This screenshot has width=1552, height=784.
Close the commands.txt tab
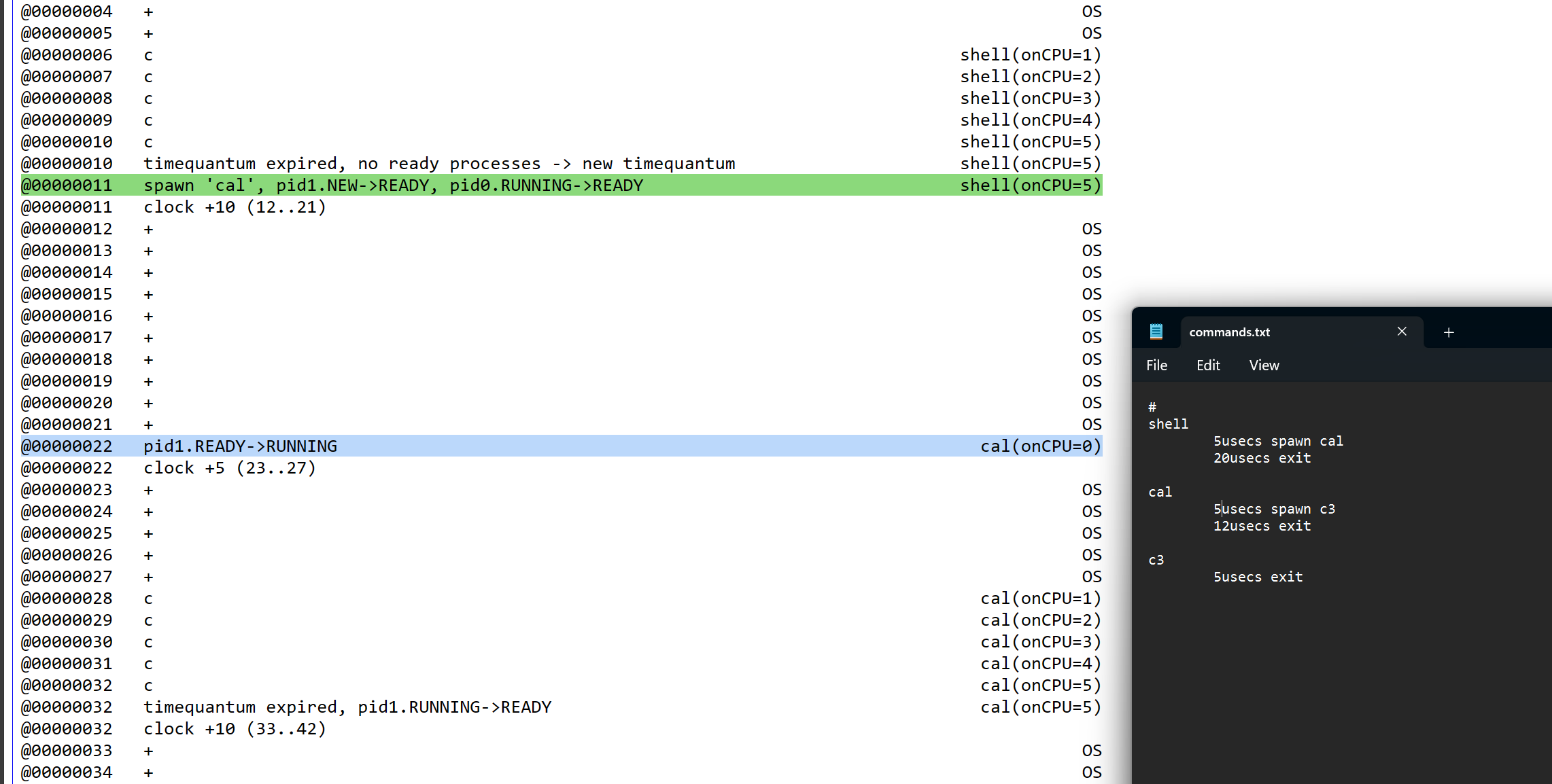[1402, 332]
